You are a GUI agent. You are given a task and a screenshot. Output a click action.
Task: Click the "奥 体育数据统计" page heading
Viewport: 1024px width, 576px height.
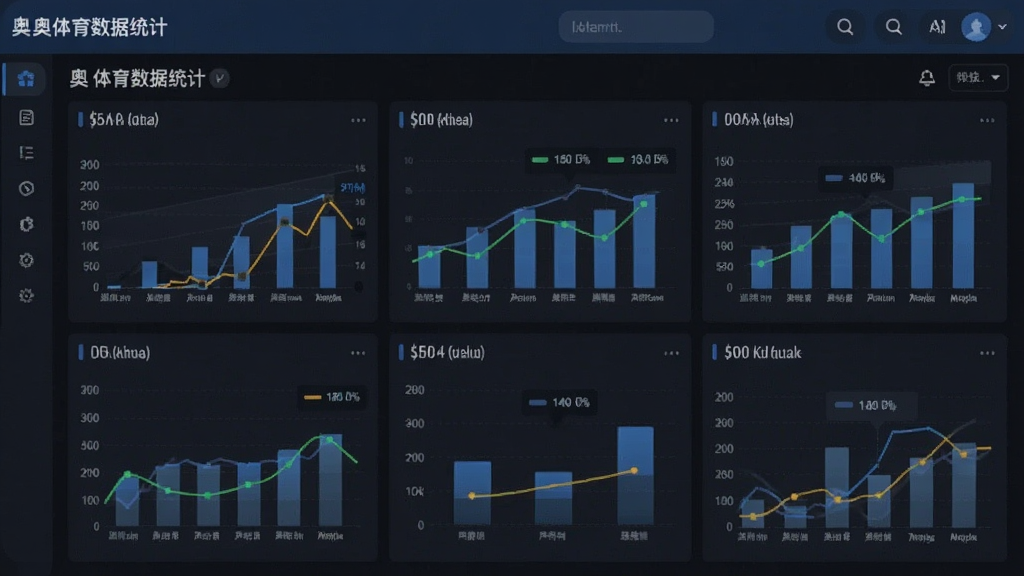point(137,78)
